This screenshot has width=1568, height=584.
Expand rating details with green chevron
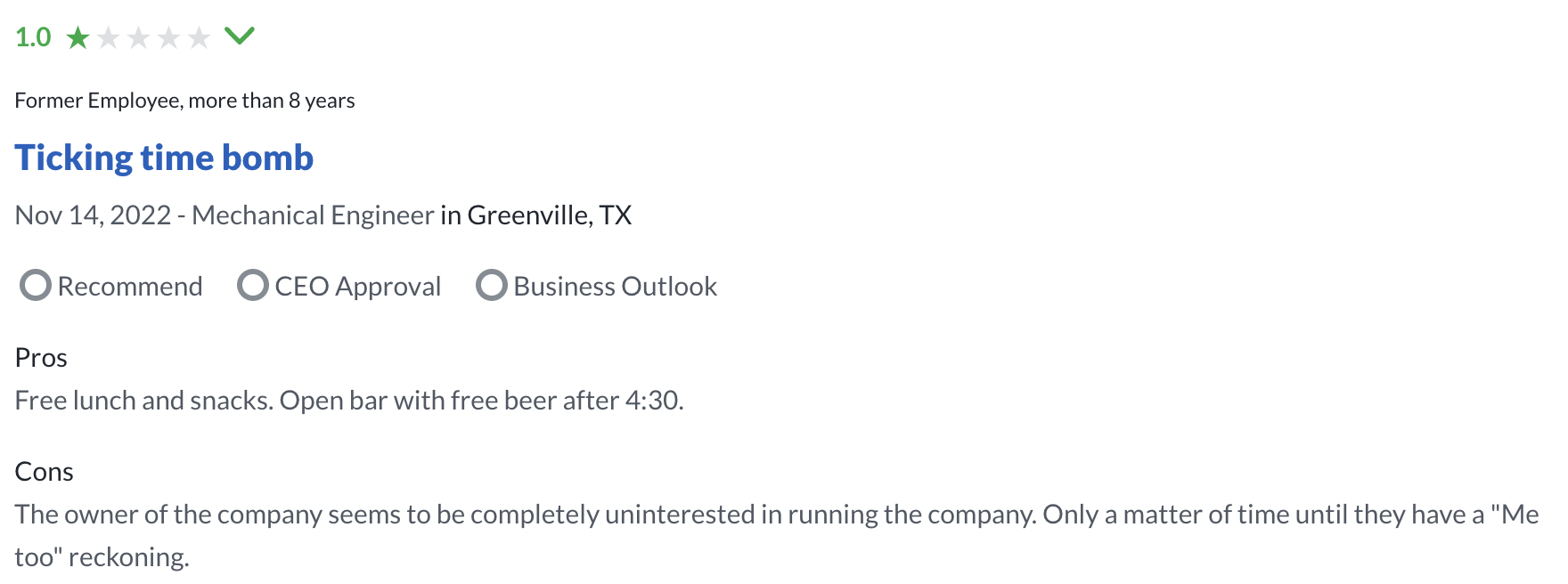[x=240, y=36]
